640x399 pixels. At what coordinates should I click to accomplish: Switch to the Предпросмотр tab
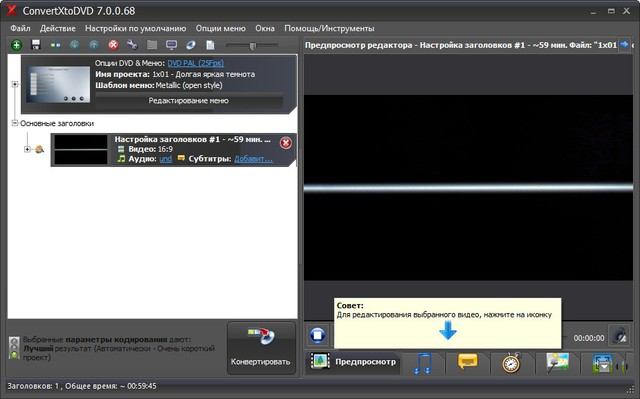[353, 361]
